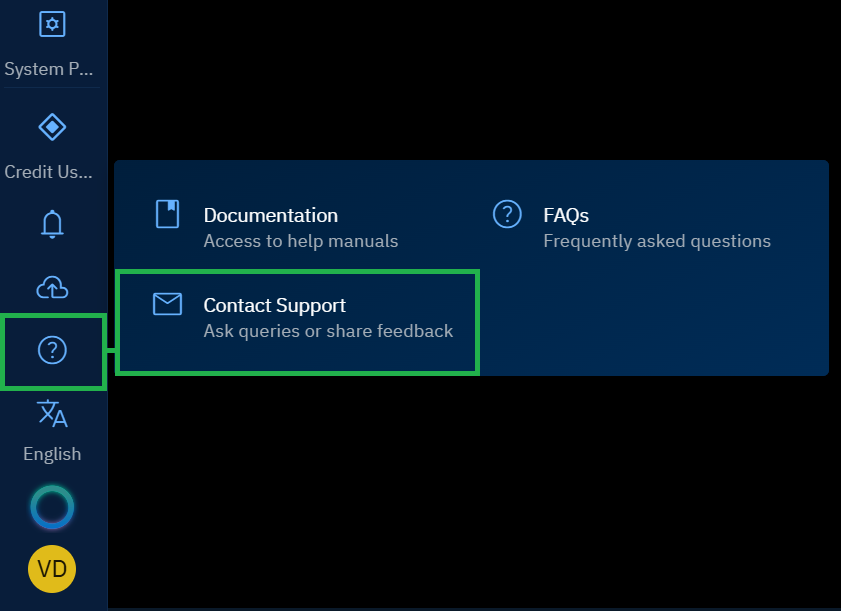Click the FAQs question mark icon

[507, 214]
